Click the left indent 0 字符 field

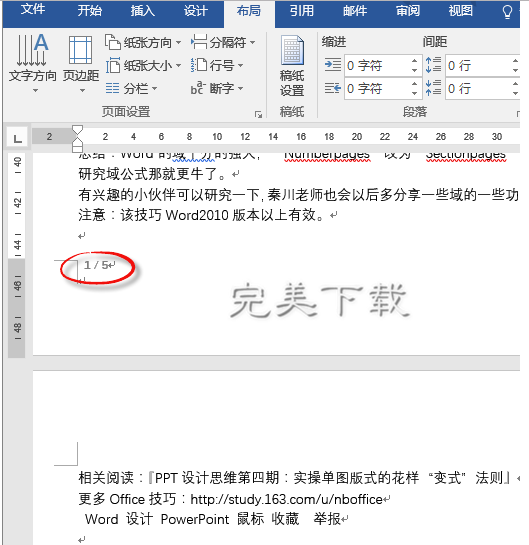point(377,65)
